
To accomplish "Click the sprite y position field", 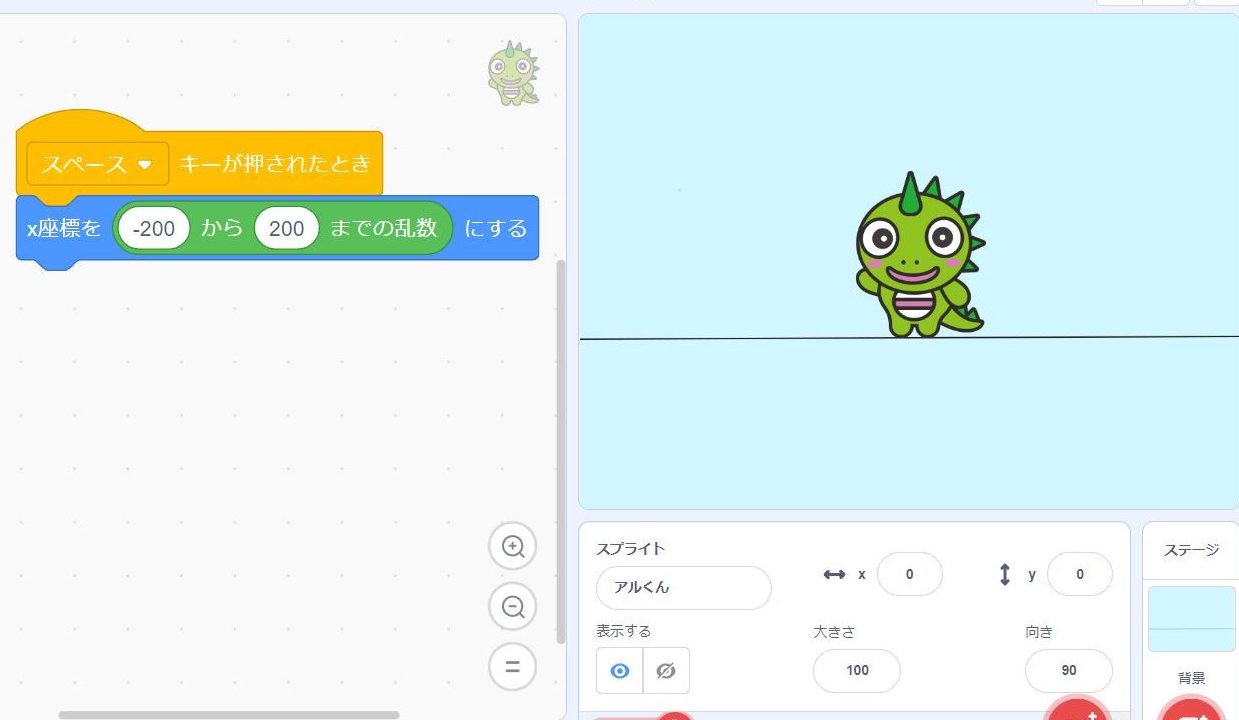I will click(x=1080, y=574).
